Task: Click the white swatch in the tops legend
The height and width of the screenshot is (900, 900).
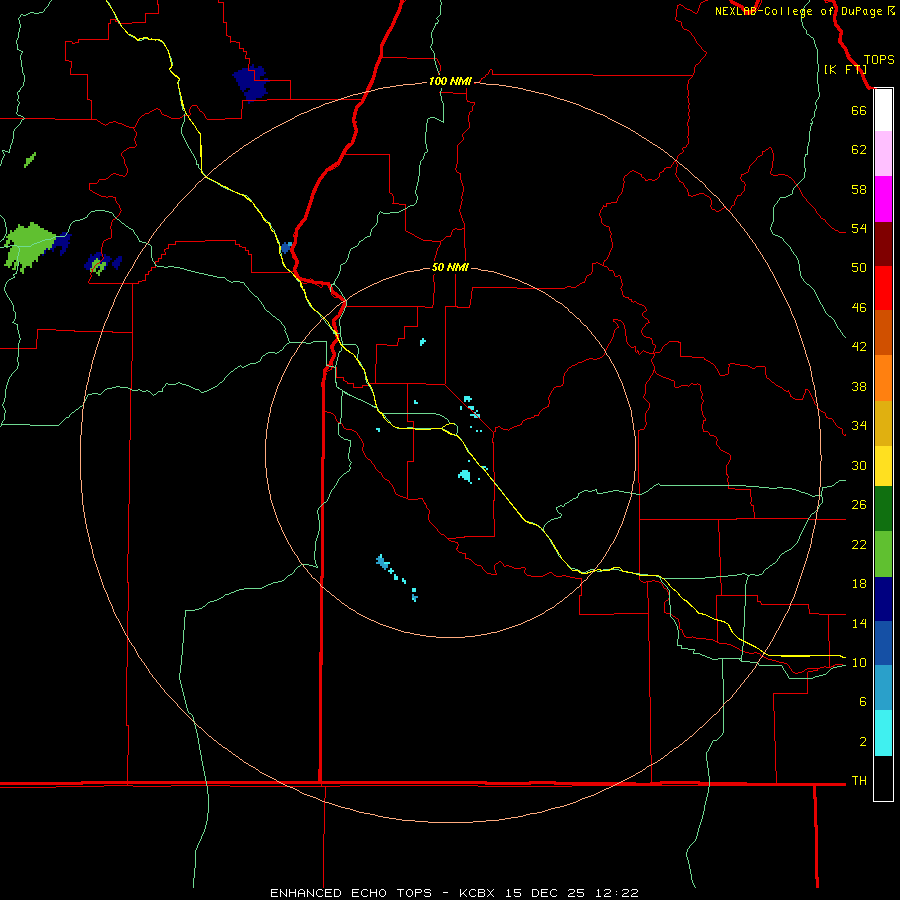Action: point(883,110)
